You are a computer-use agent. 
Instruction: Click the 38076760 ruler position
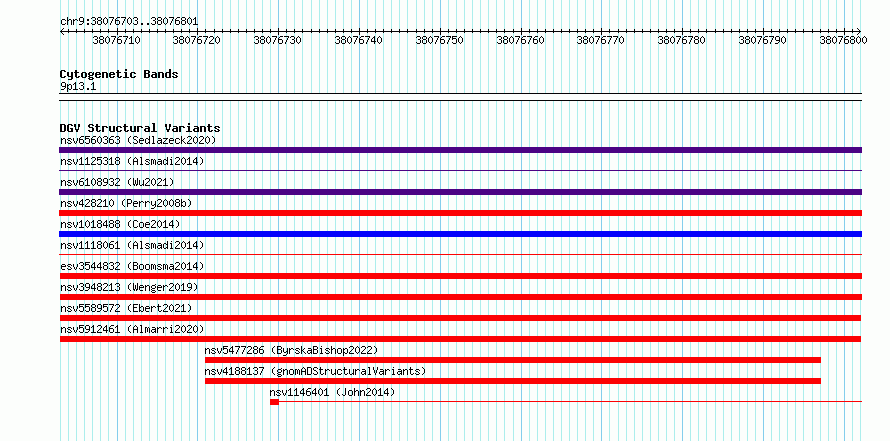520,40
